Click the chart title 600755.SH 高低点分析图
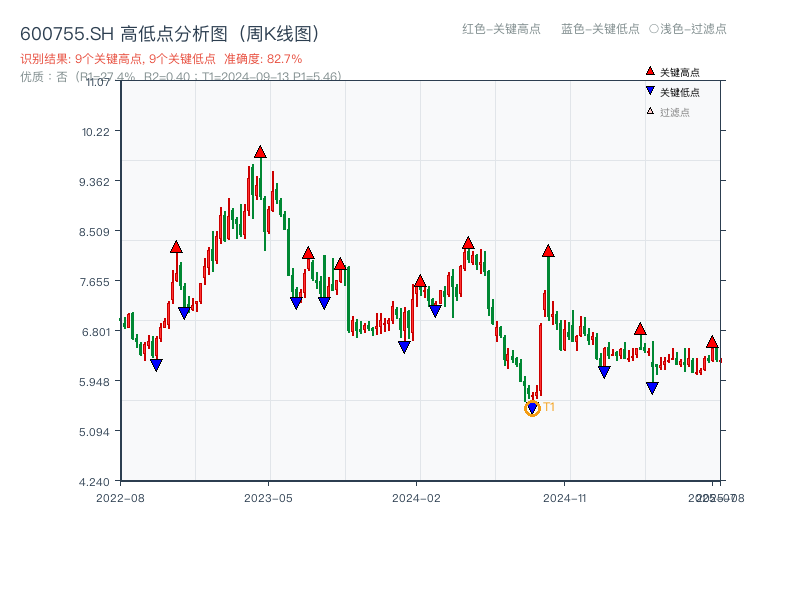Viewport: 800px width, 600px height. 170,31
